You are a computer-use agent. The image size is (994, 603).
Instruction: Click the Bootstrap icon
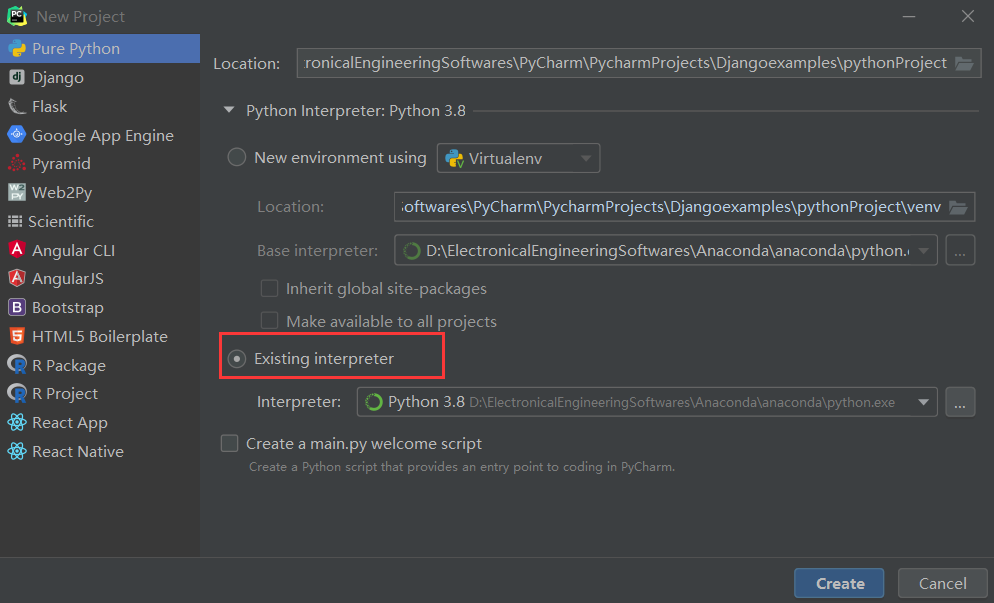click(x=16, y=307)
